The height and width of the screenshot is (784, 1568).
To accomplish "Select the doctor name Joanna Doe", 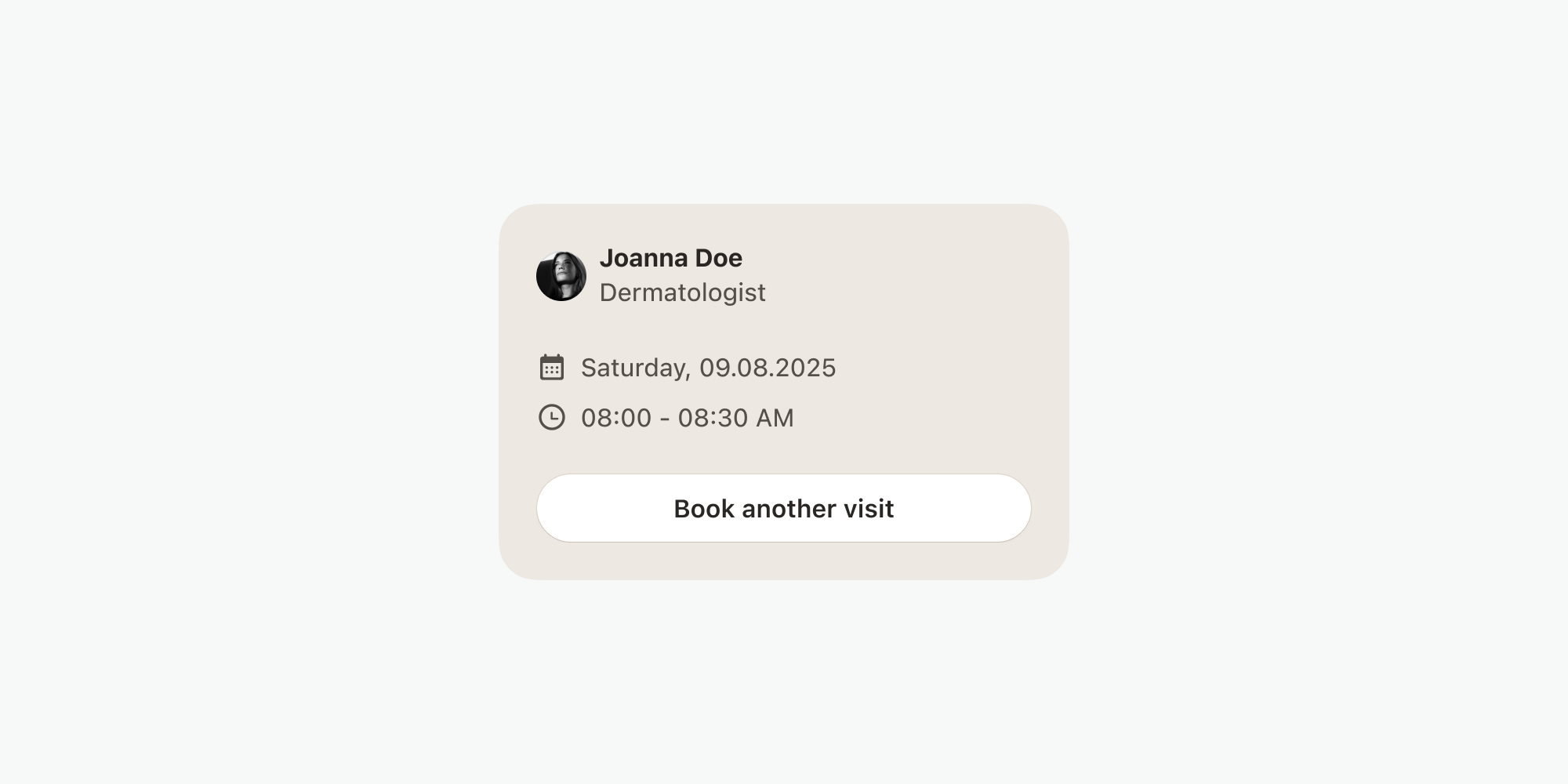I will 670,258.
